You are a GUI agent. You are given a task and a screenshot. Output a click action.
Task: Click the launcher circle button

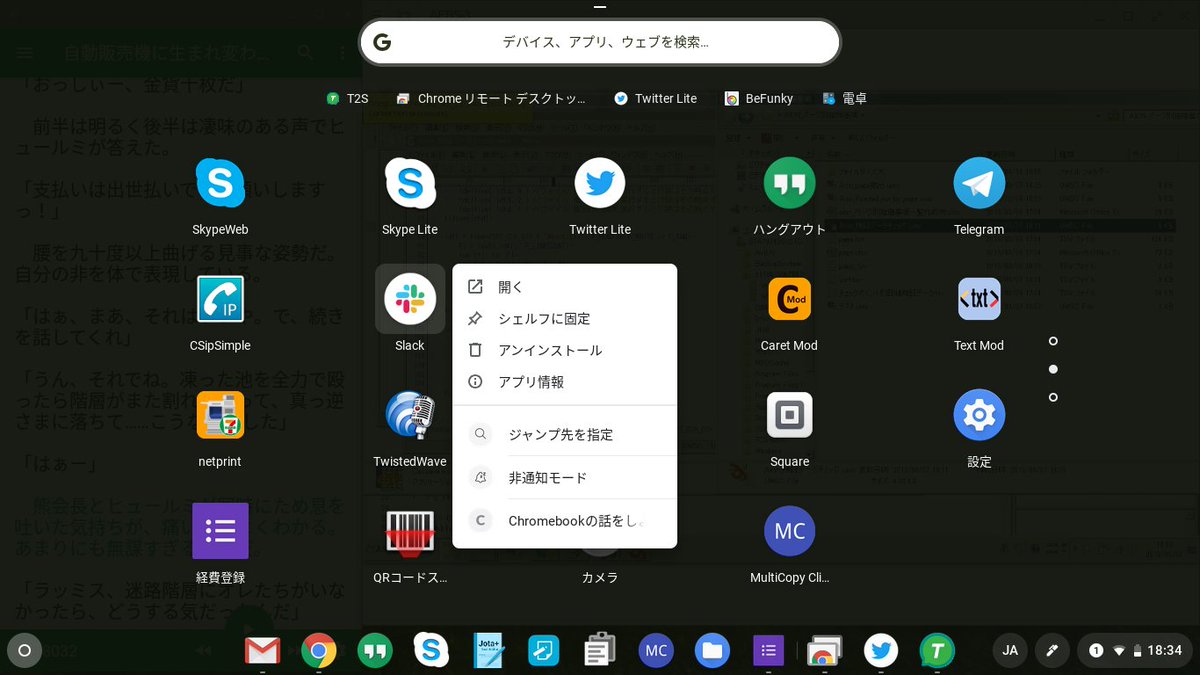tap(25, 650)
